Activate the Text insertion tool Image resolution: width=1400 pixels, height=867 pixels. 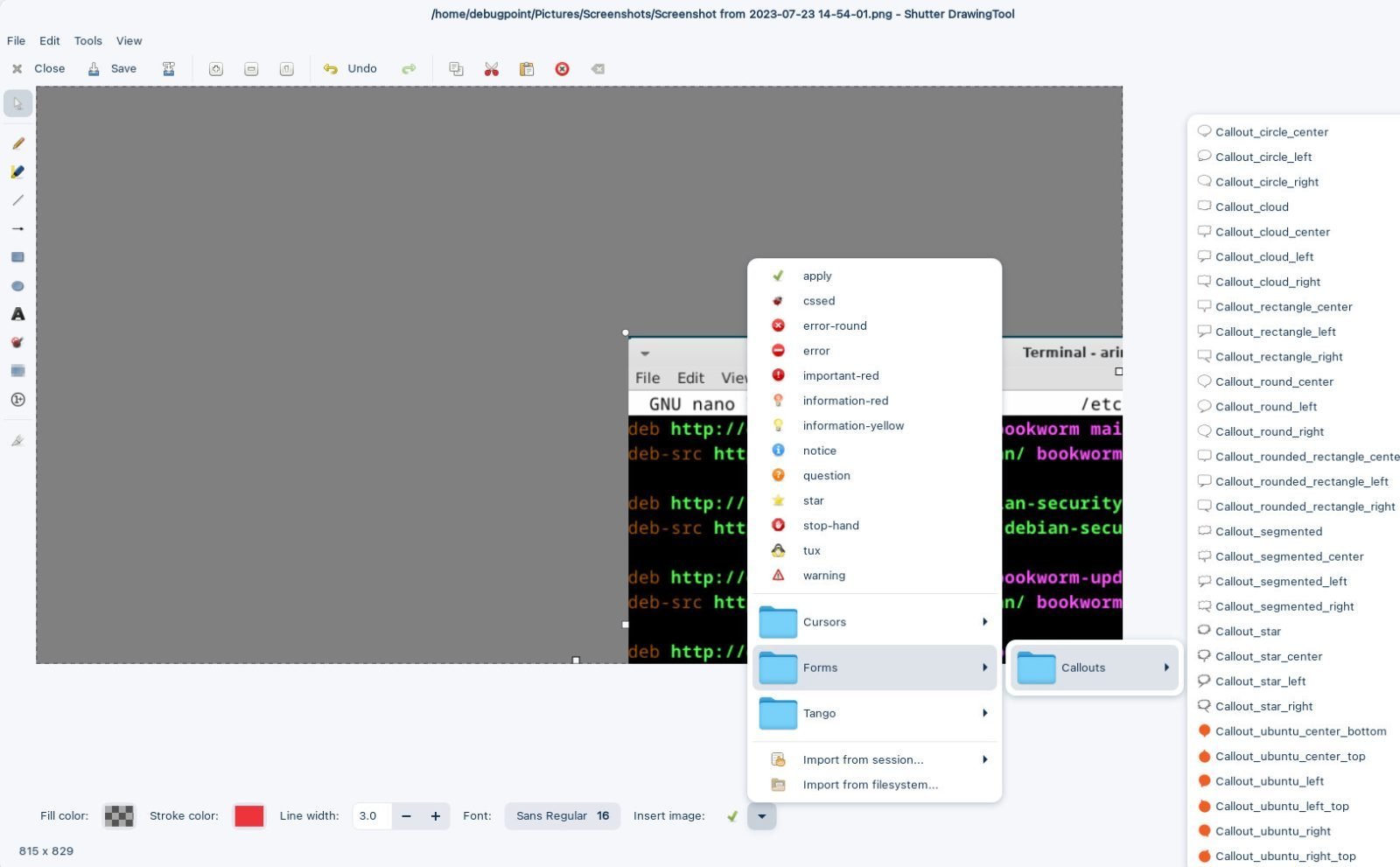click(x=17, y=314)
